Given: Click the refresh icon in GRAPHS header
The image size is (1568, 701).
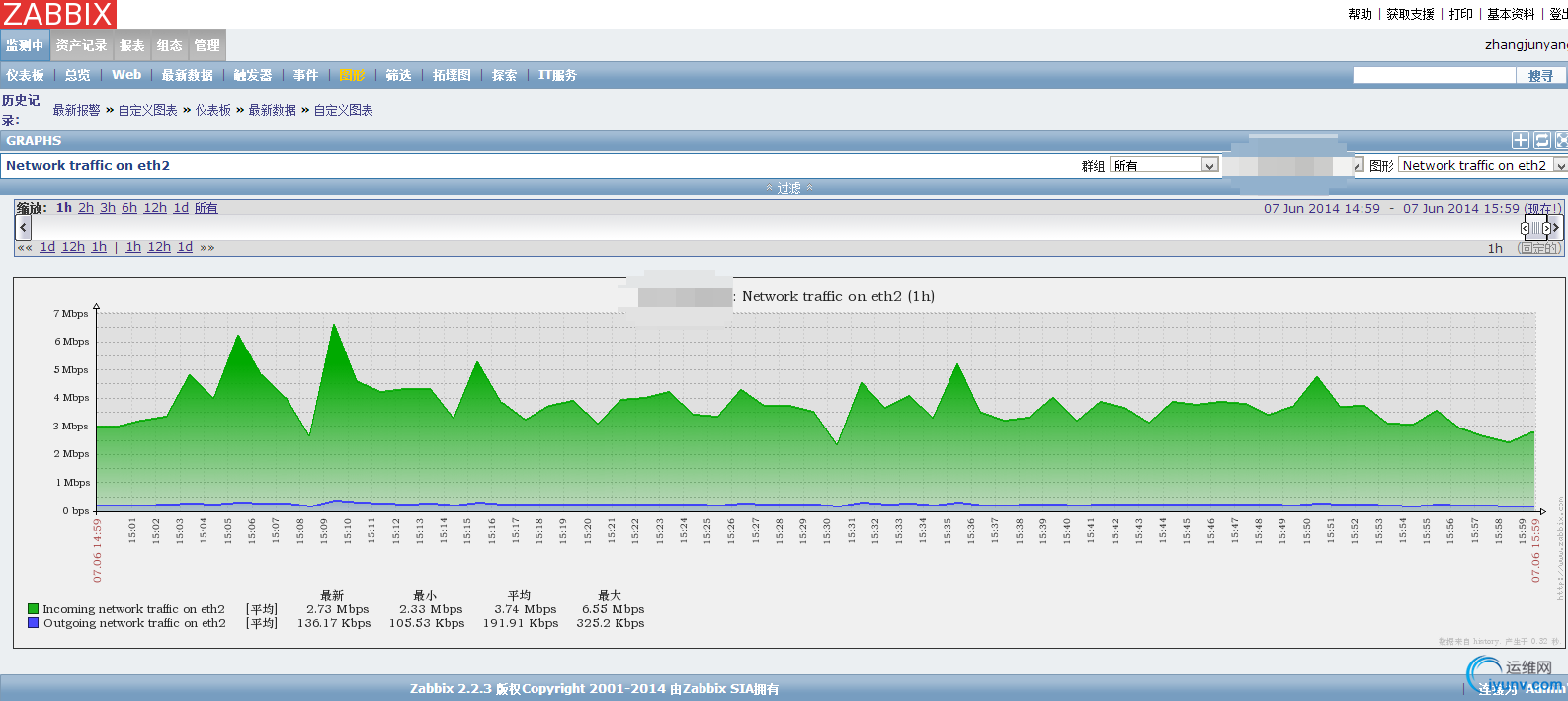Looking at the screenshot, I should click(x=1541, y=141).
